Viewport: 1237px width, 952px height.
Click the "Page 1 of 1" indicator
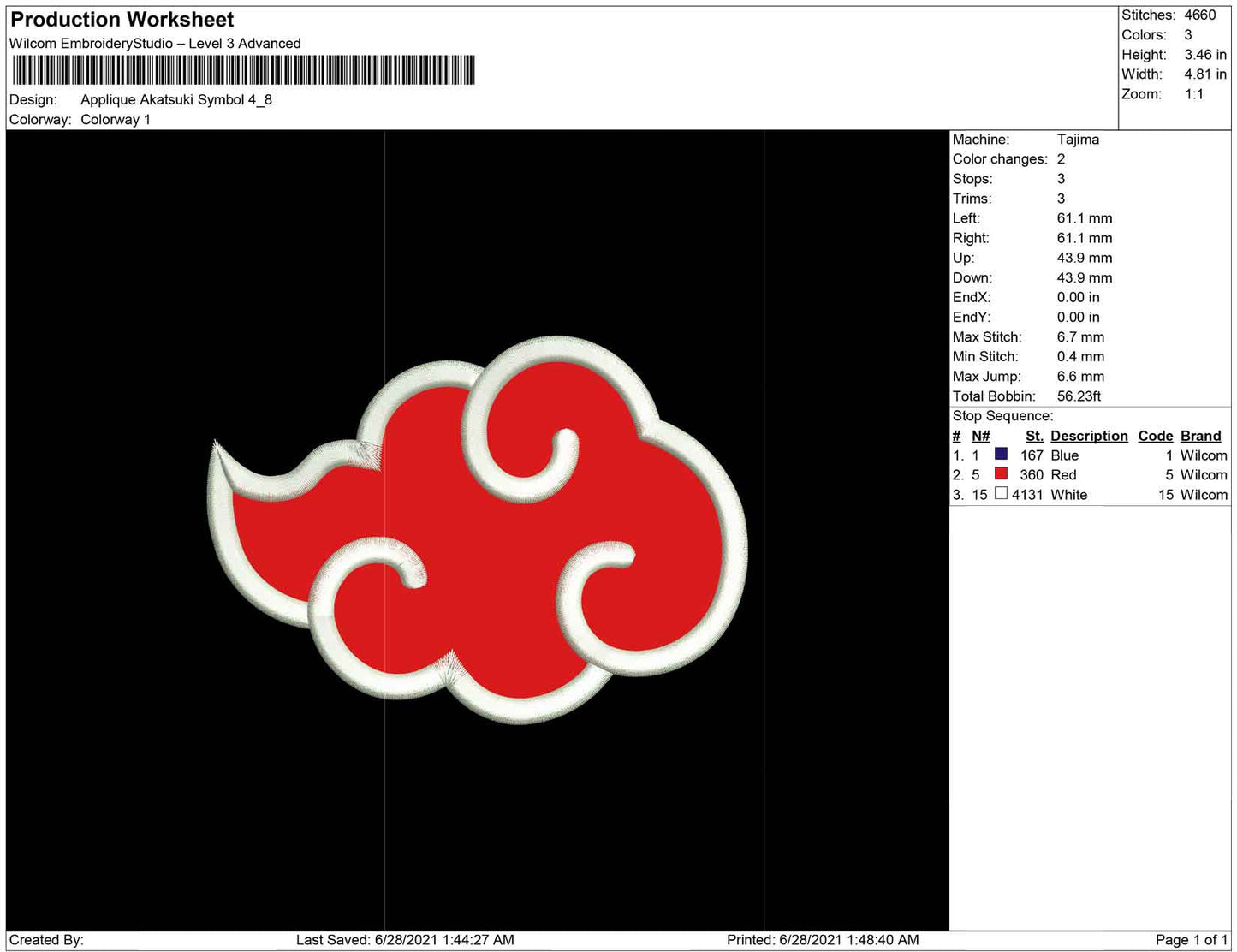coord(1191,940)
